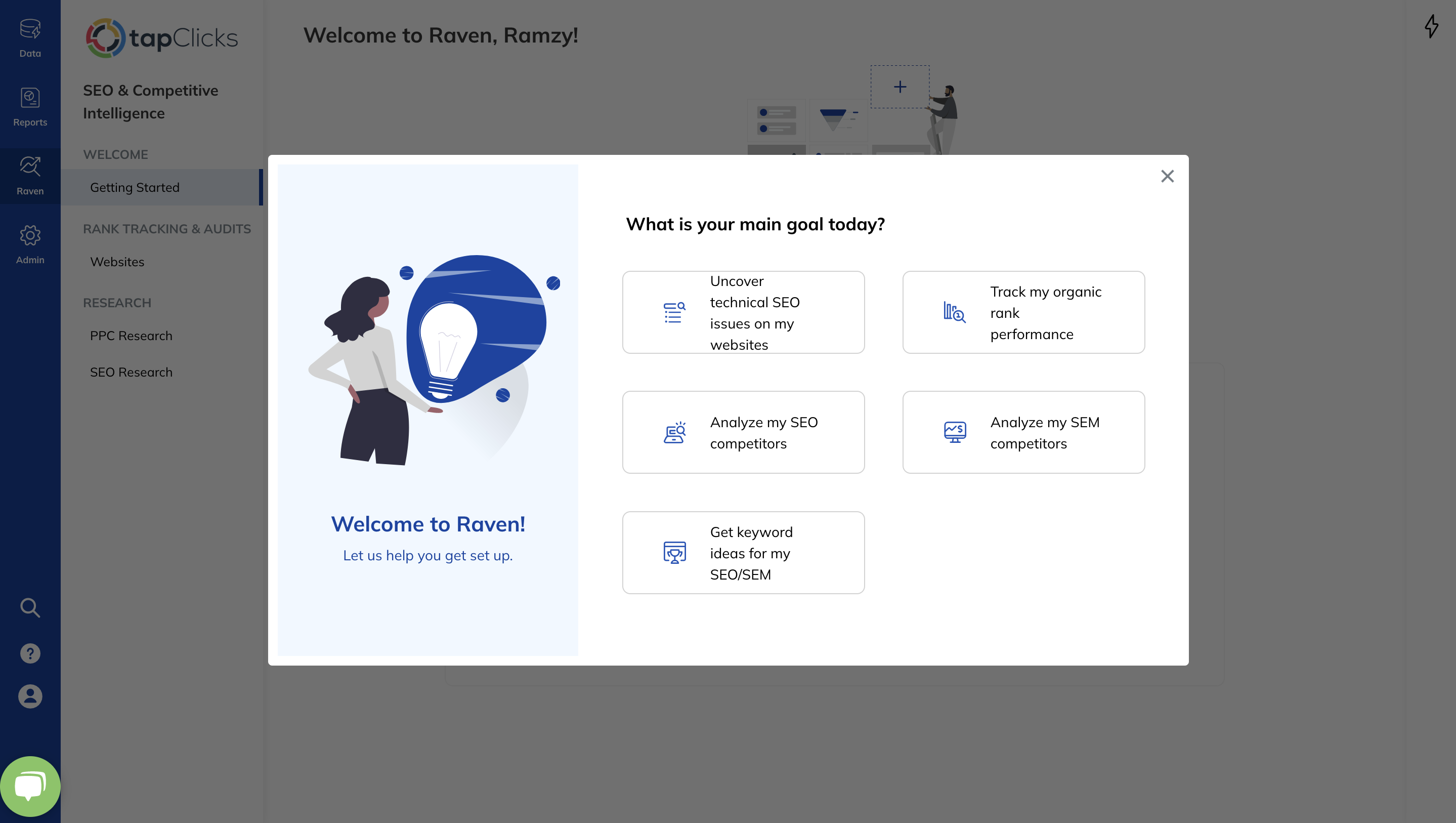Image resolution: width=1456 pixels, height=823 pixels.
Task: Click the tapClicks logo
Action: click(162, 38)
